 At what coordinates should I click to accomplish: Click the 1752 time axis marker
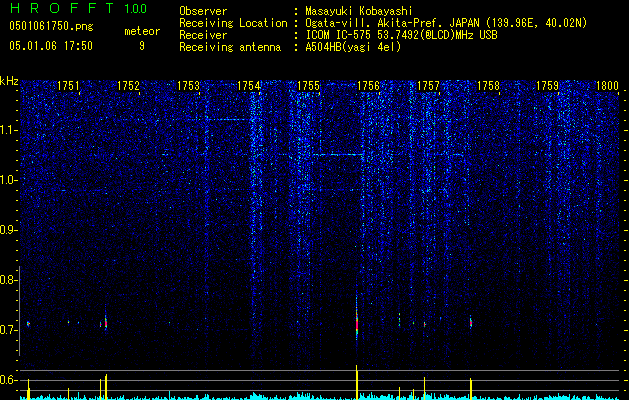pos(128,85)
